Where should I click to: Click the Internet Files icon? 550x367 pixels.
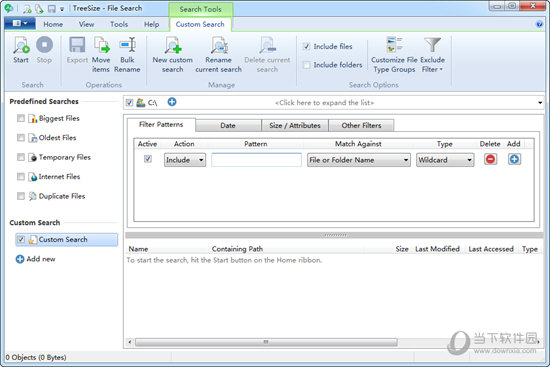[33, 177]
